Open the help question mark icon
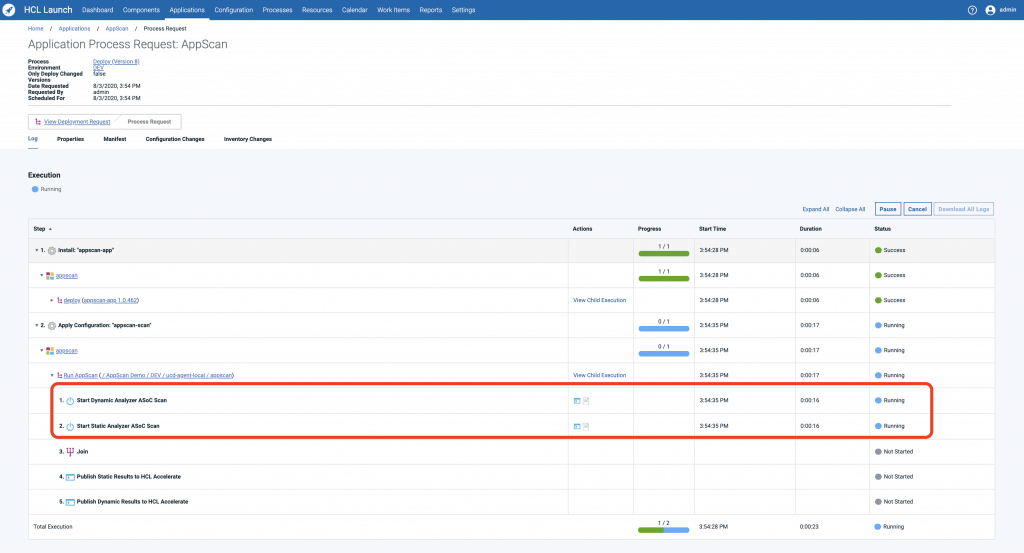This screenshot has height=553, width=1024. click(972, 10)
